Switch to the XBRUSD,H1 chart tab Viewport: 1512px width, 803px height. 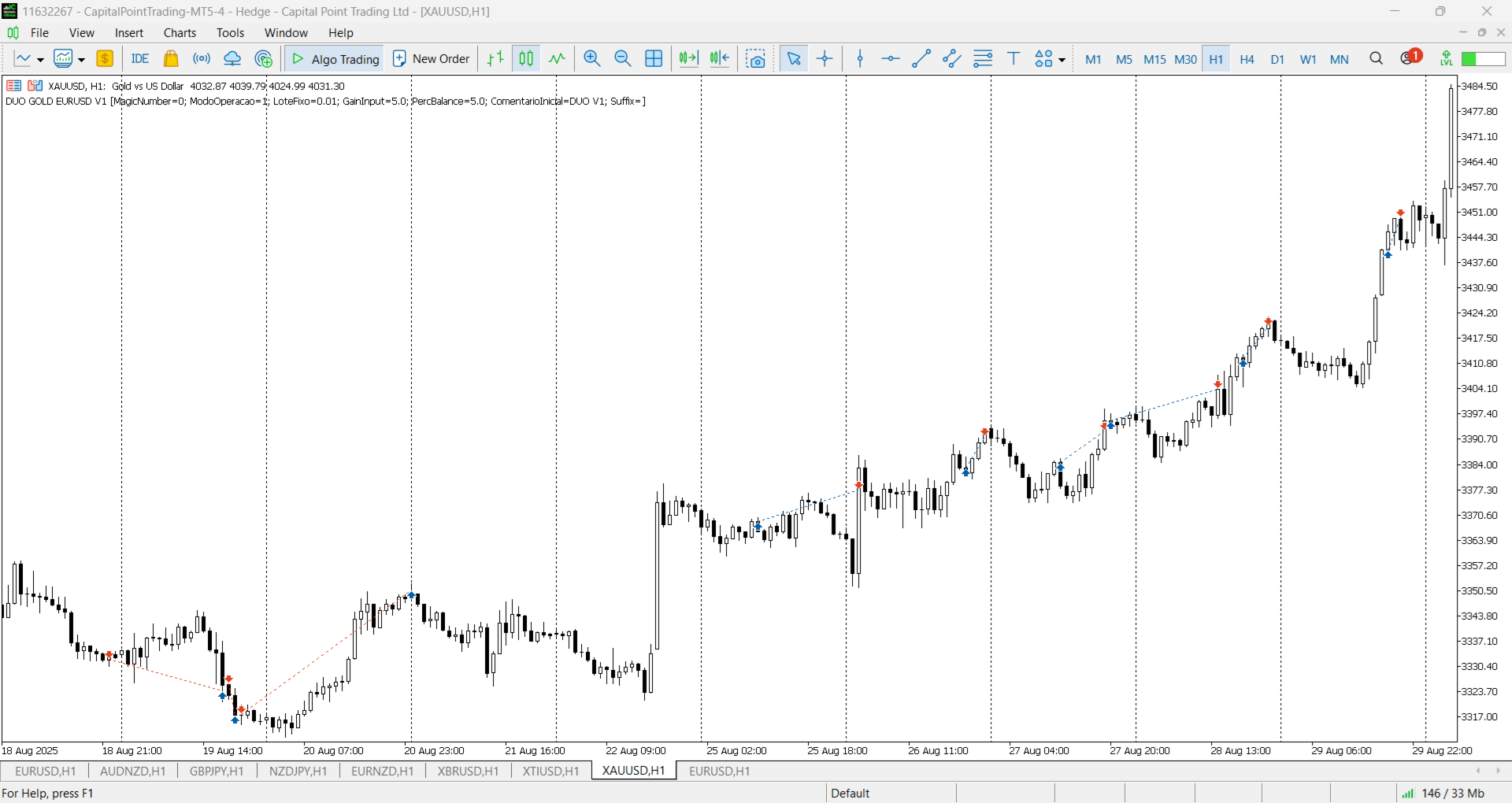[469, 772]
